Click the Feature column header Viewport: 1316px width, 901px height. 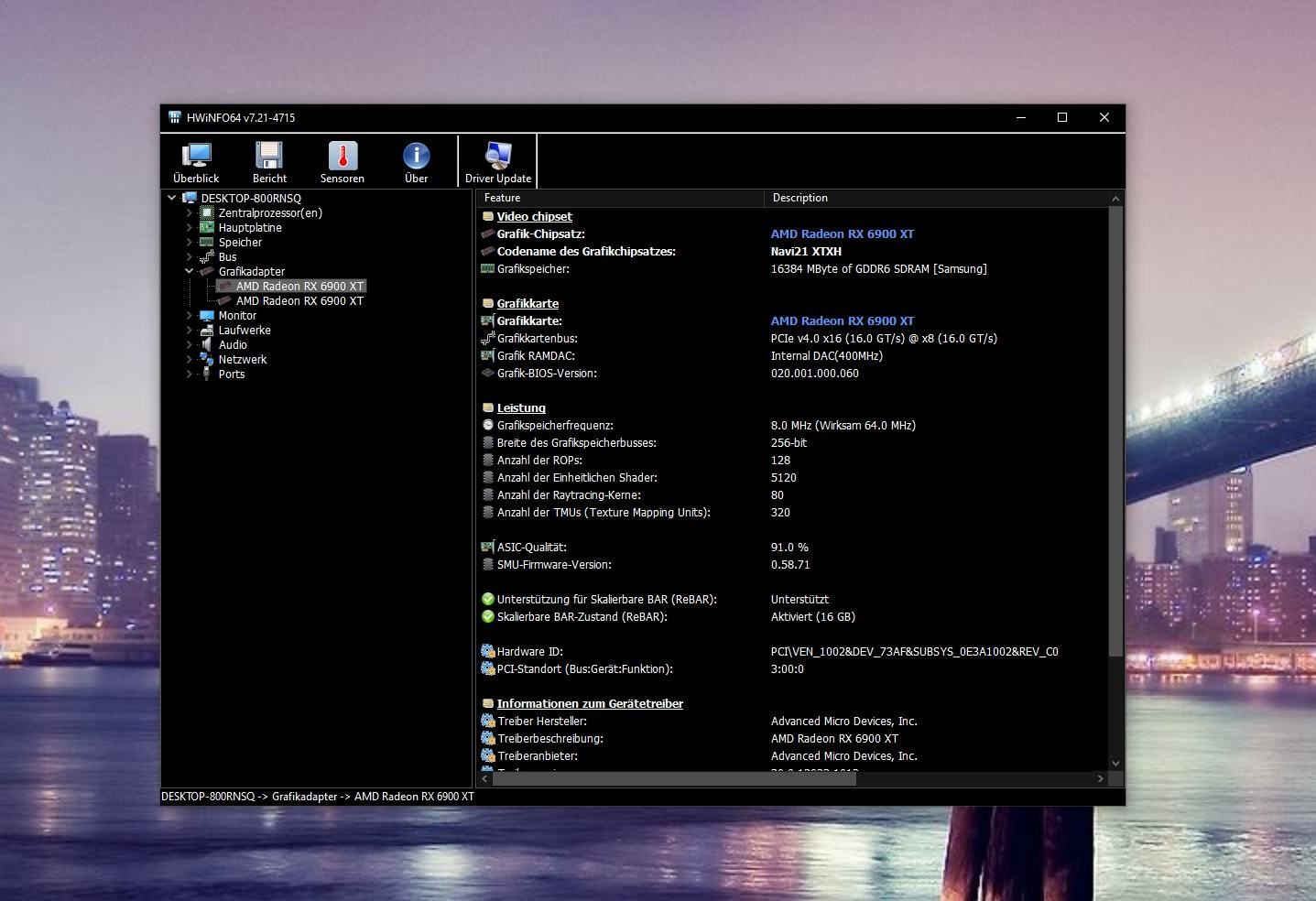point(621,198)
